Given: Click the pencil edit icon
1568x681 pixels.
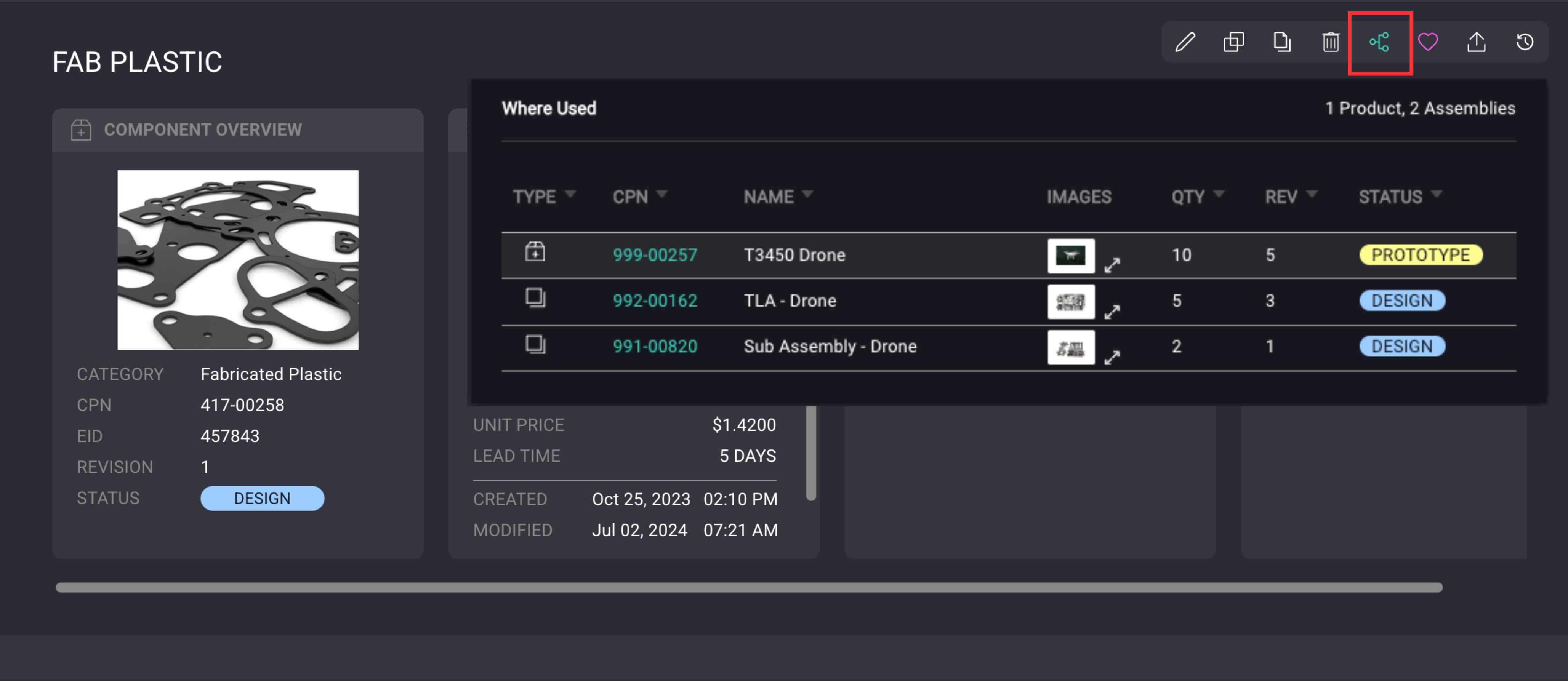Looking at the screenshot, I should click(x=1185, y=42).
